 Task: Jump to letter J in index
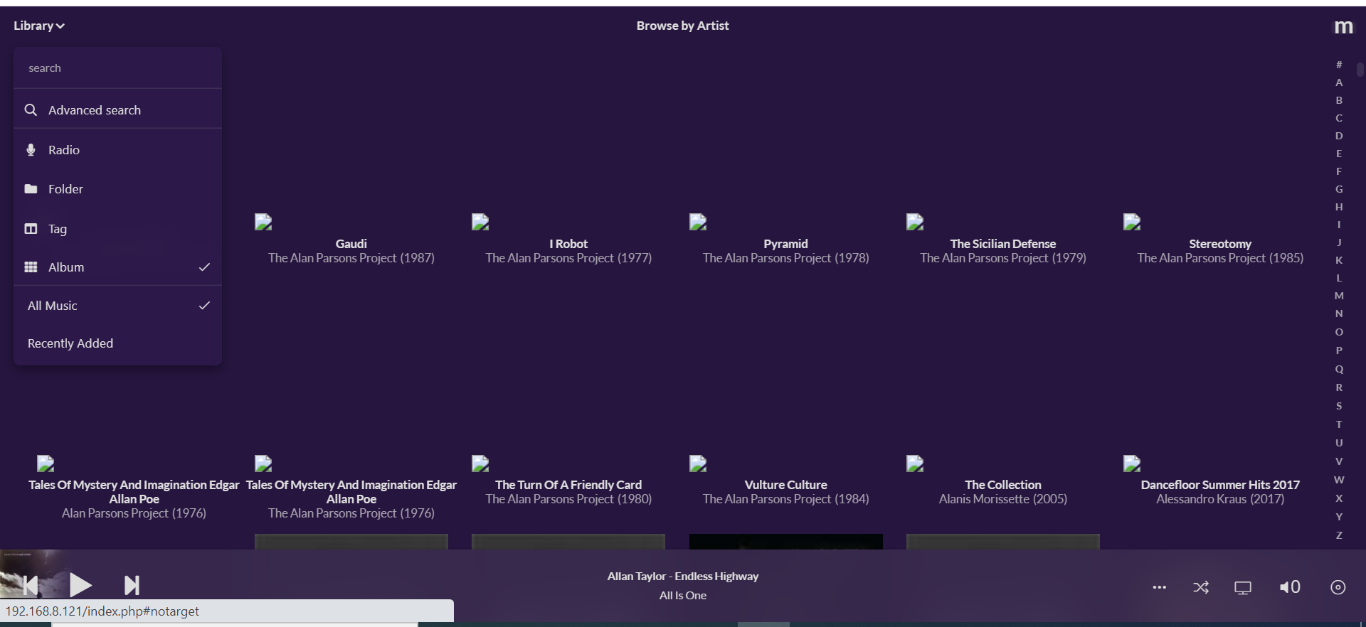click(x=1339, y=242)
